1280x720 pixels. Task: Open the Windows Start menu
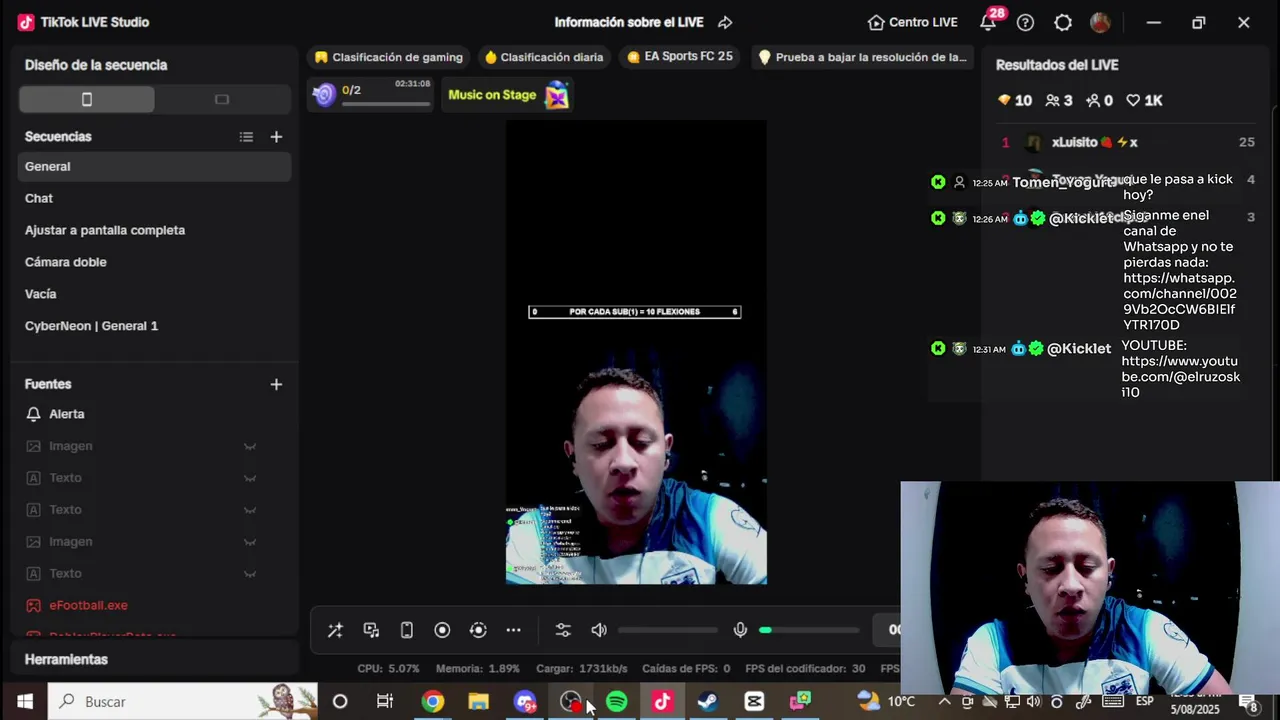pyautogui.click(x=24, y=702)
